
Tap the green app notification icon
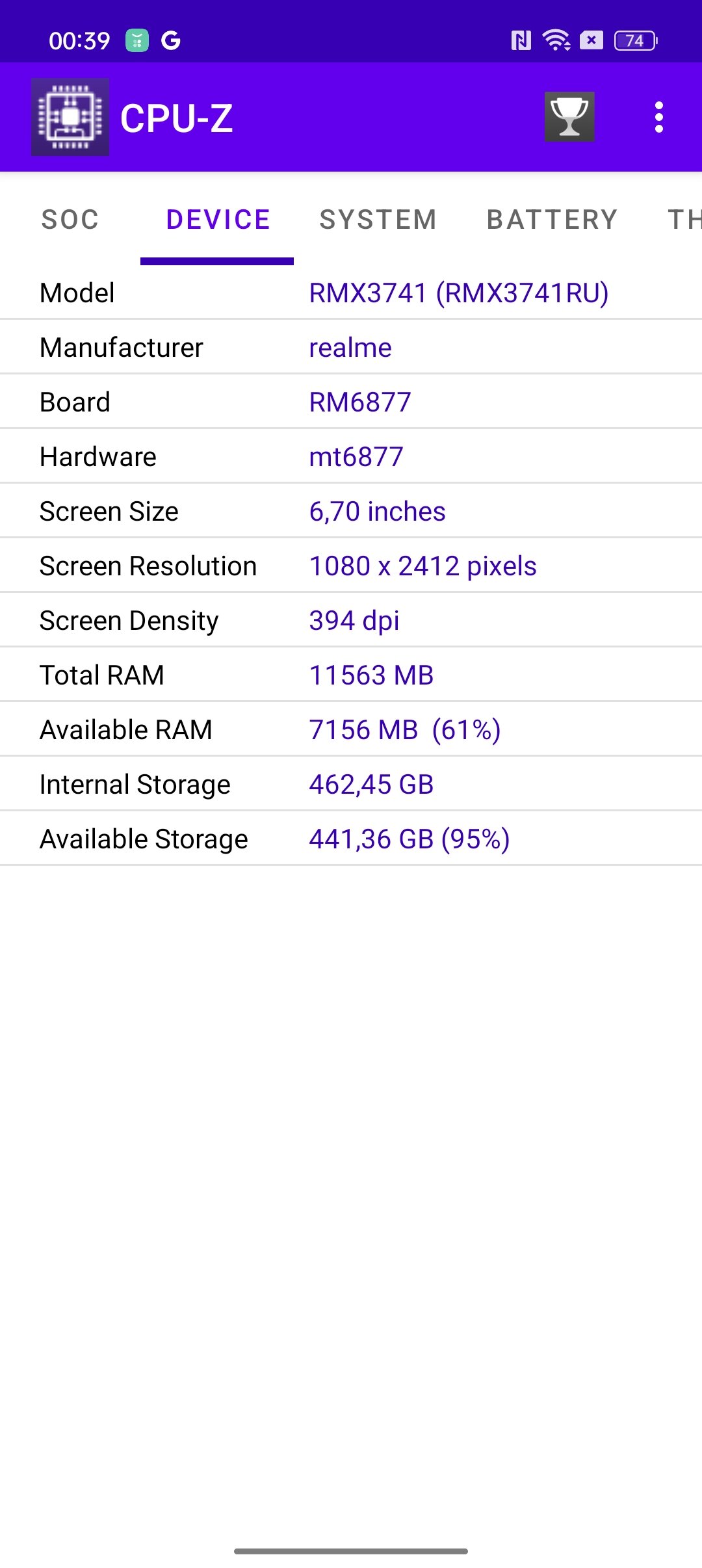137,40
